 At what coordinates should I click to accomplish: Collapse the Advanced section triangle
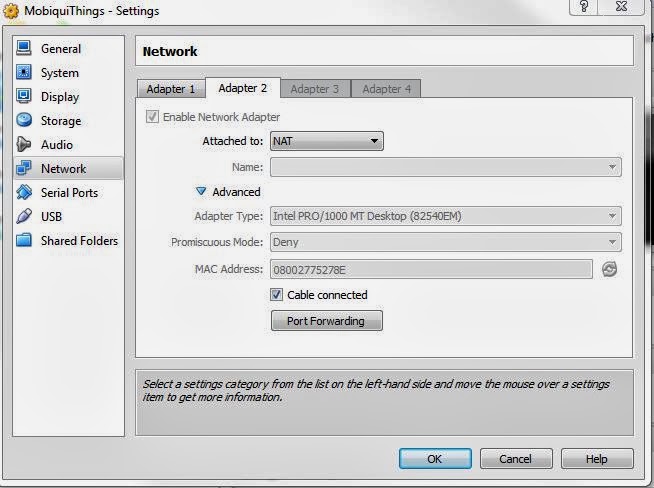(x=201, y=191)
